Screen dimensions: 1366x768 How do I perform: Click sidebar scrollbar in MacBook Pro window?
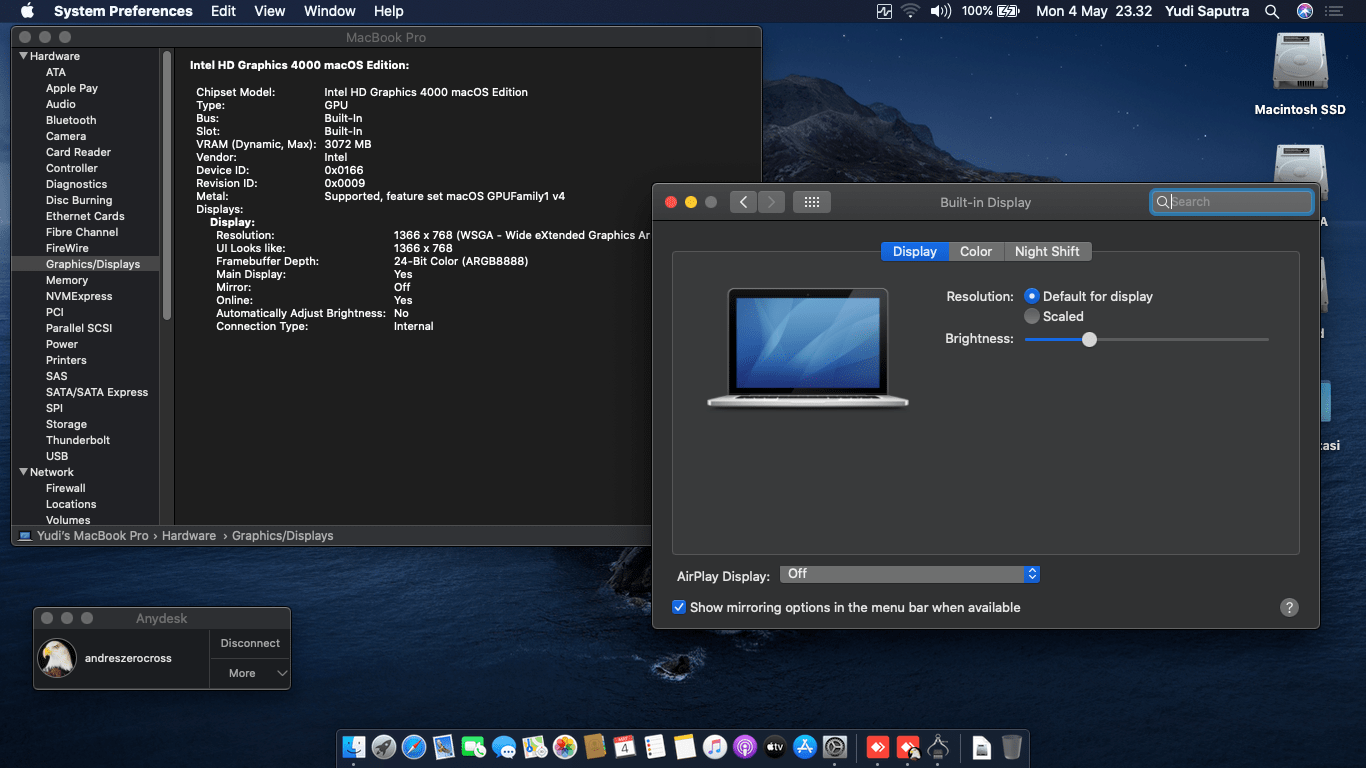click(x=166, y=185)
